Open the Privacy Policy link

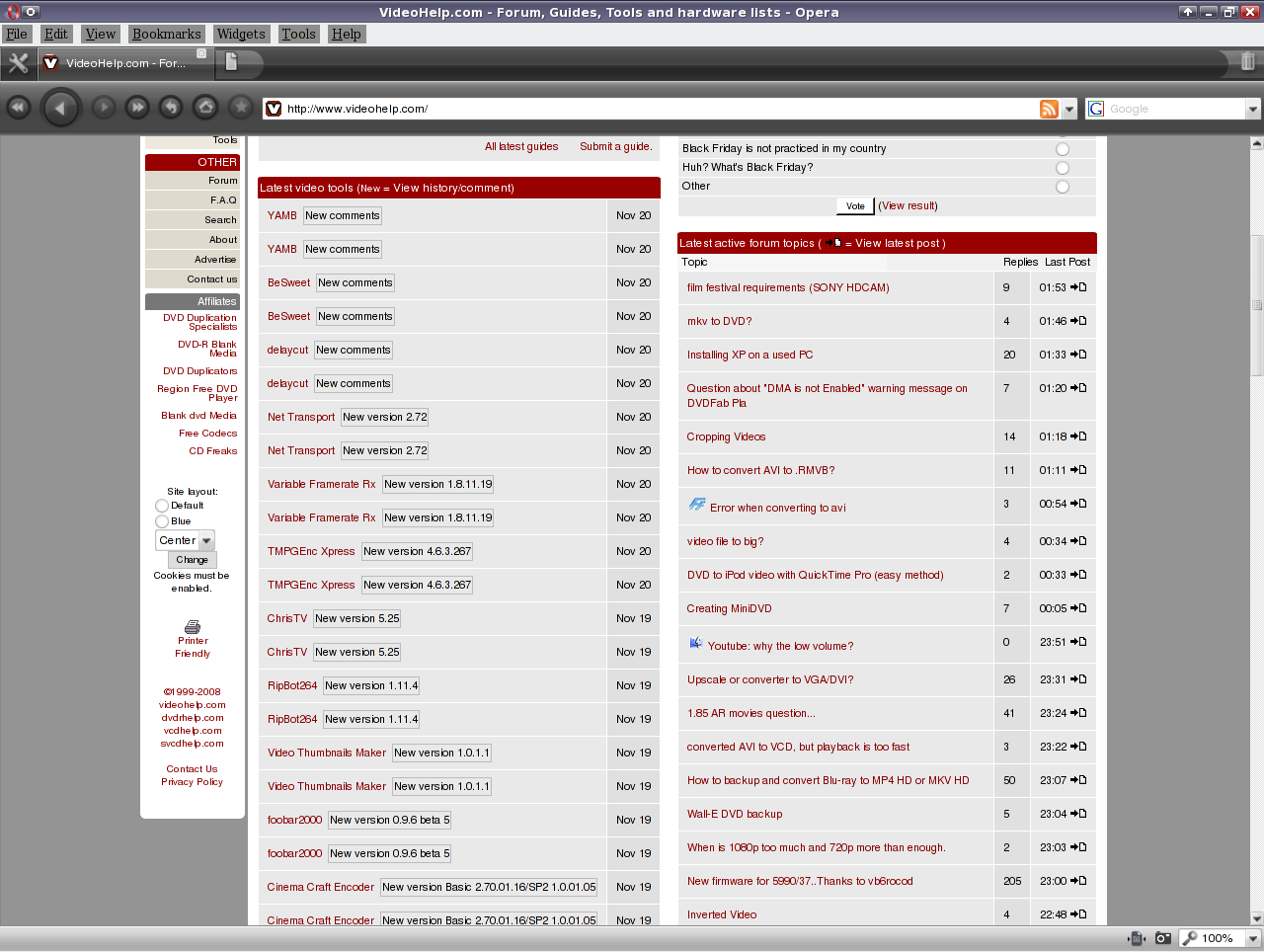click(193, 782)
